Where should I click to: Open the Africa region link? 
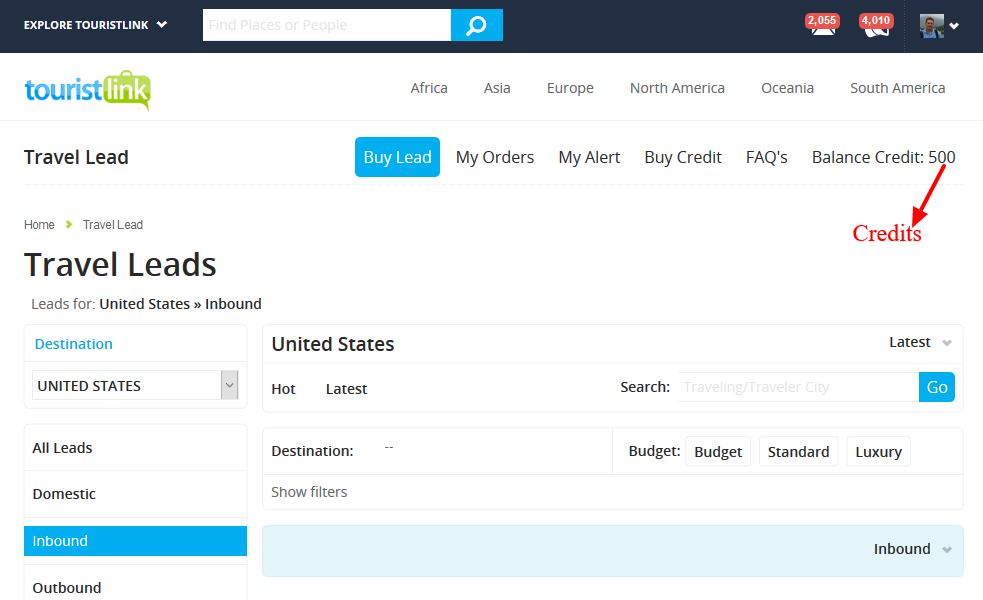[x=429, y=88]
